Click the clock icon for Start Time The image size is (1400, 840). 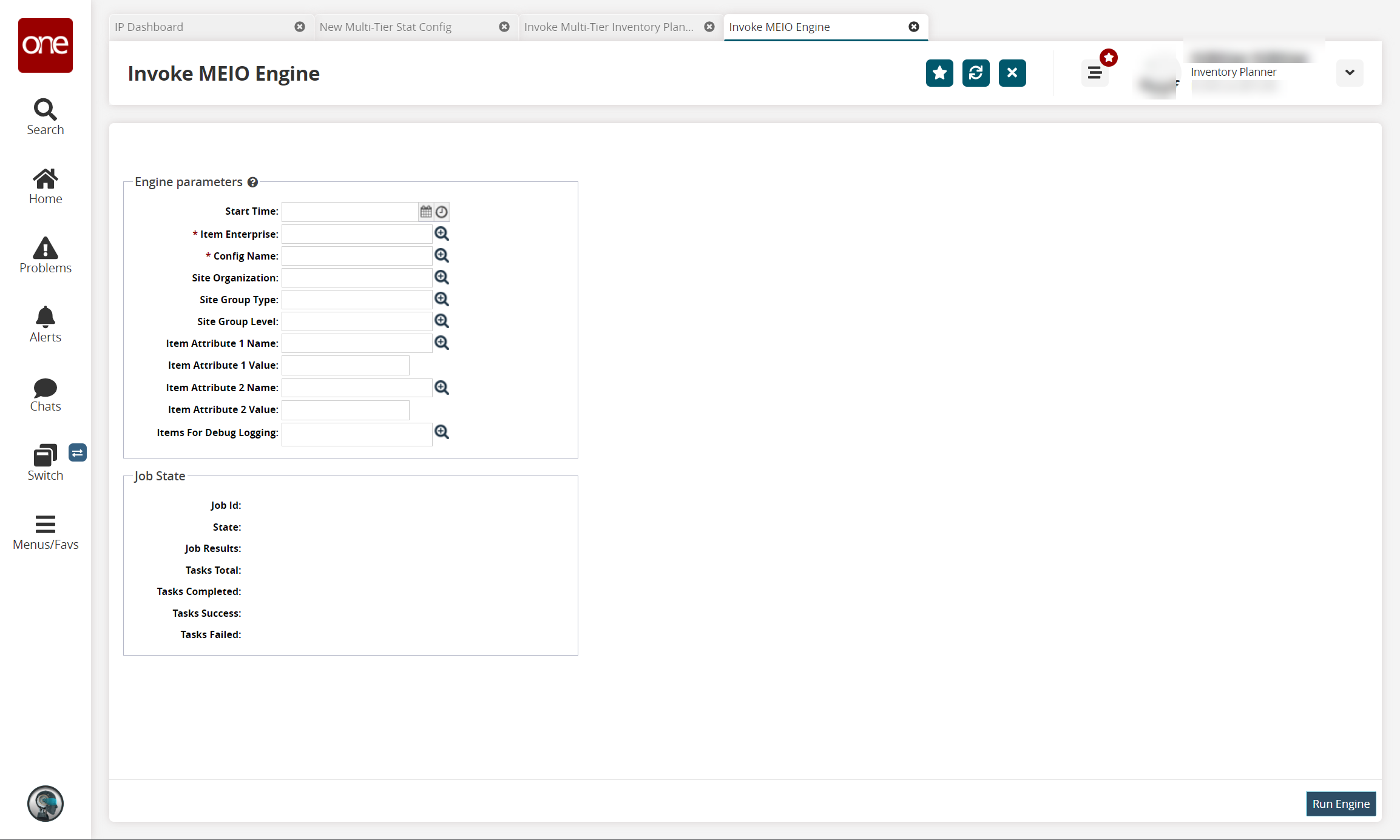coord(442,211)
